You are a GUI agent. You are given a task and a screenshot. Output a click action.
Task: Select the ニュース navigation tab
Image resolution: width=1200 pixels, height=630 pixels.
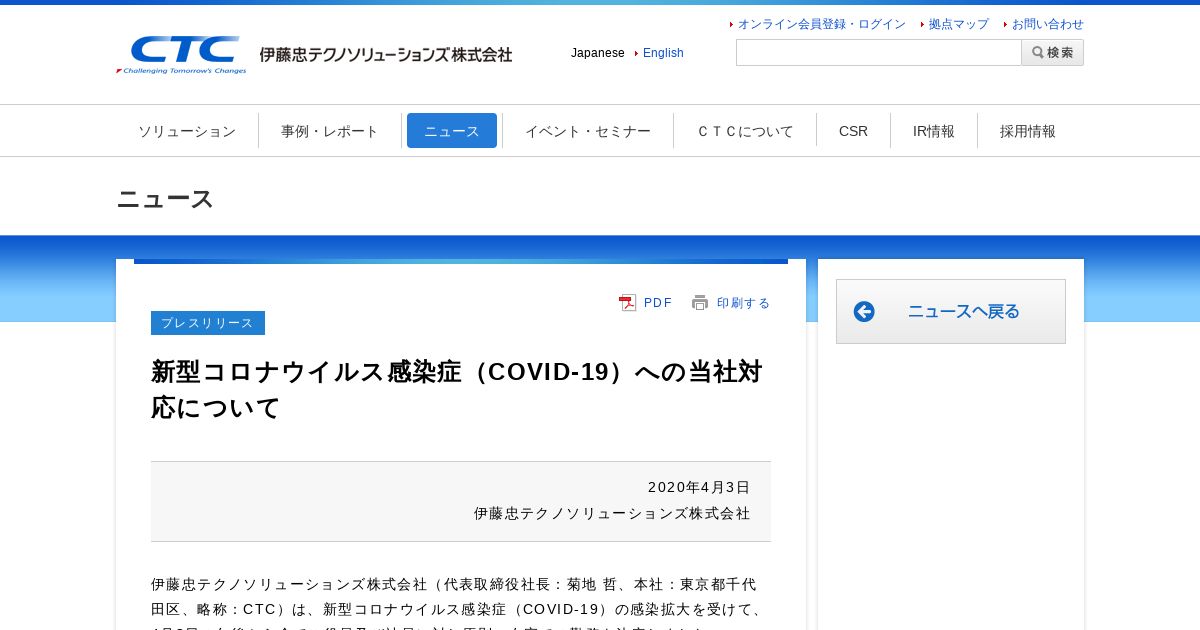[x=452, y=131]
